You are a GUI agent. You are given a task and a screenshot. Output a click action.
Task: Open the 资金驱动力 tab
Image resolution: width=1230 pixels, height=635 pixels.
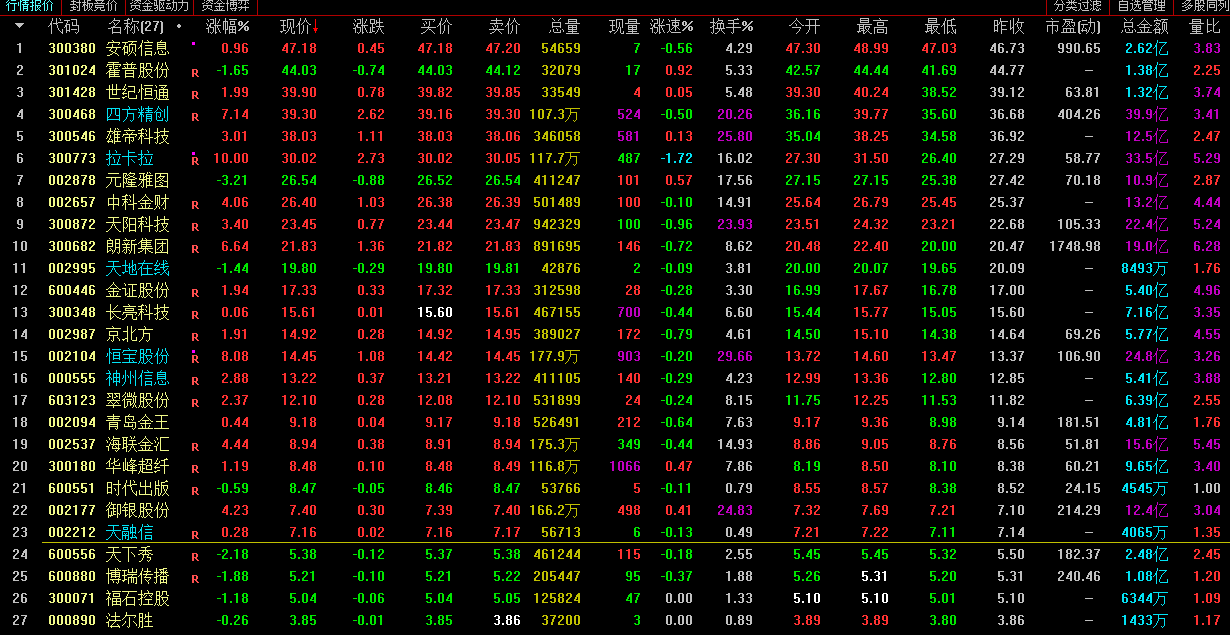(159, 6)
